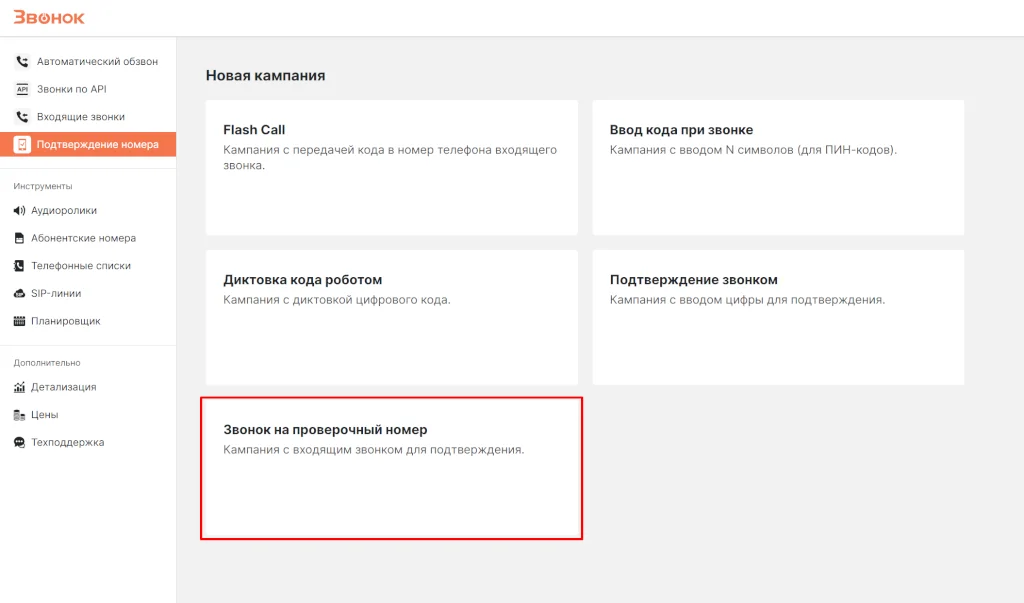
Task: Click the Детализация chart icon
Action: [20, 387]
